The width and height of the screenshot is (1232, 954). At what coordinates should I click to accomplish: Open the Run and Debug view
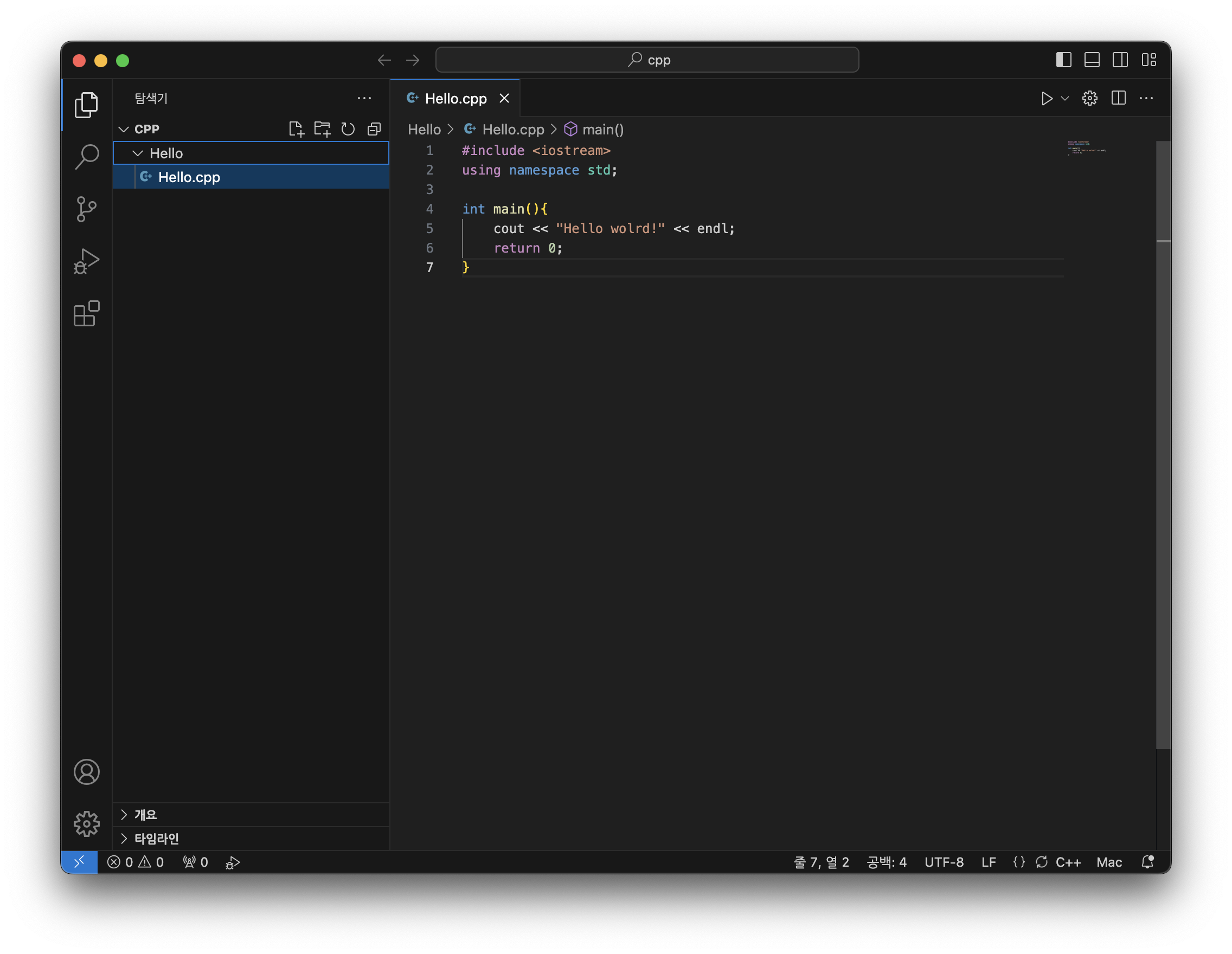pos(86,261)
